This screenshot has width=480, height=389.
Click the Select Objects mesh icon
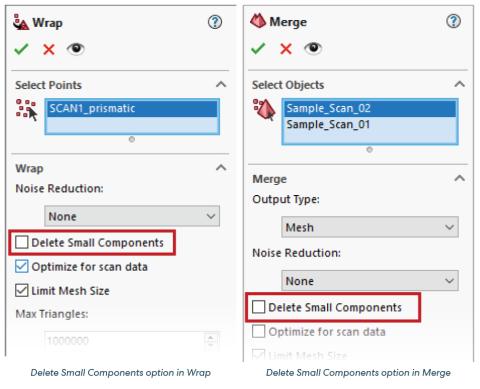pos(264,110)
